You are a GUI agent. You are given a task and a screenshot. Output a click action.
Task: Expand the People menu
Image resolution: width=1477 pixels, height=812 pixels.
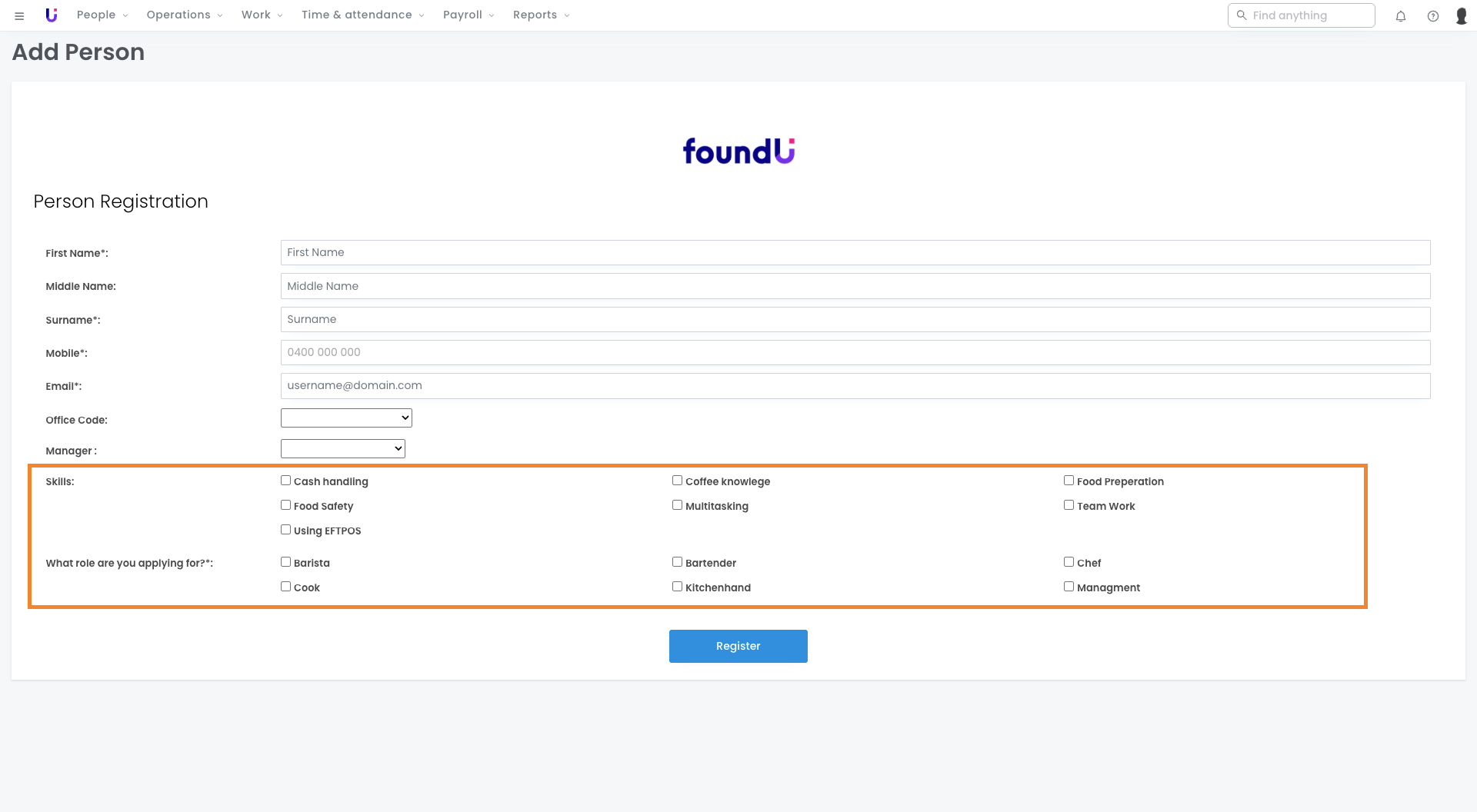pyautogui.click(x=102, y=15)
